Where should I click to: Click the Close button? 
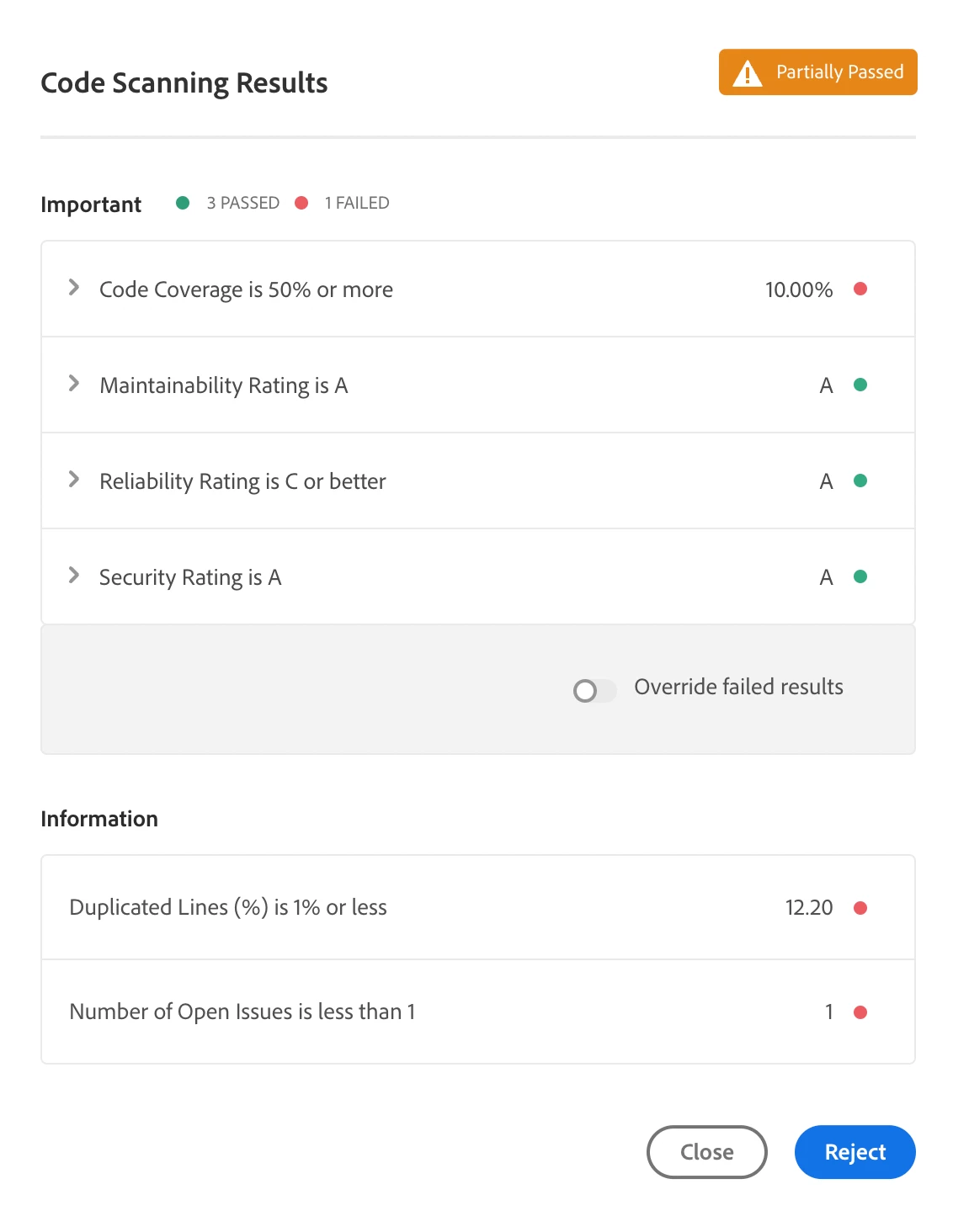point(707,1152)
